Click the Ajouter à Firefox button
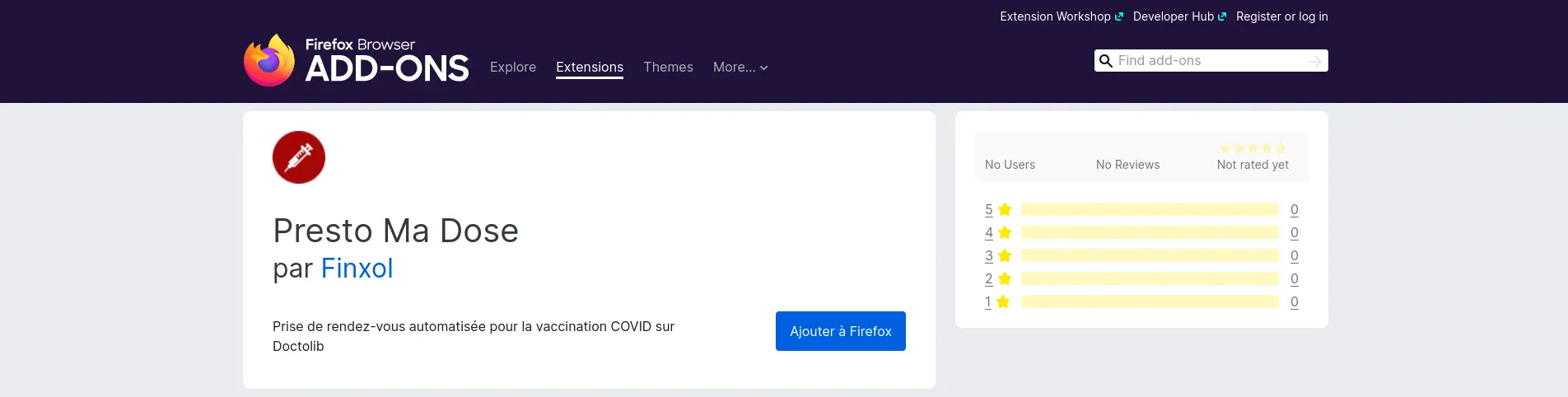1568x397 pixels. coord(841,331)
